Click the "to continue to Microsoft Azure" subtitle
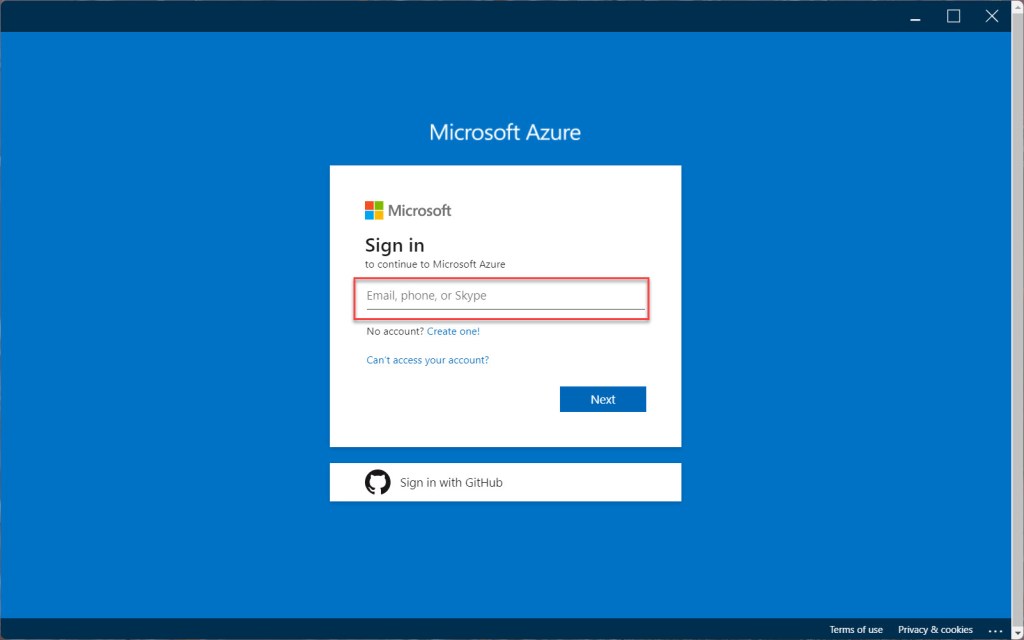This screenshot has height=640, width=1024. (435, 264)
